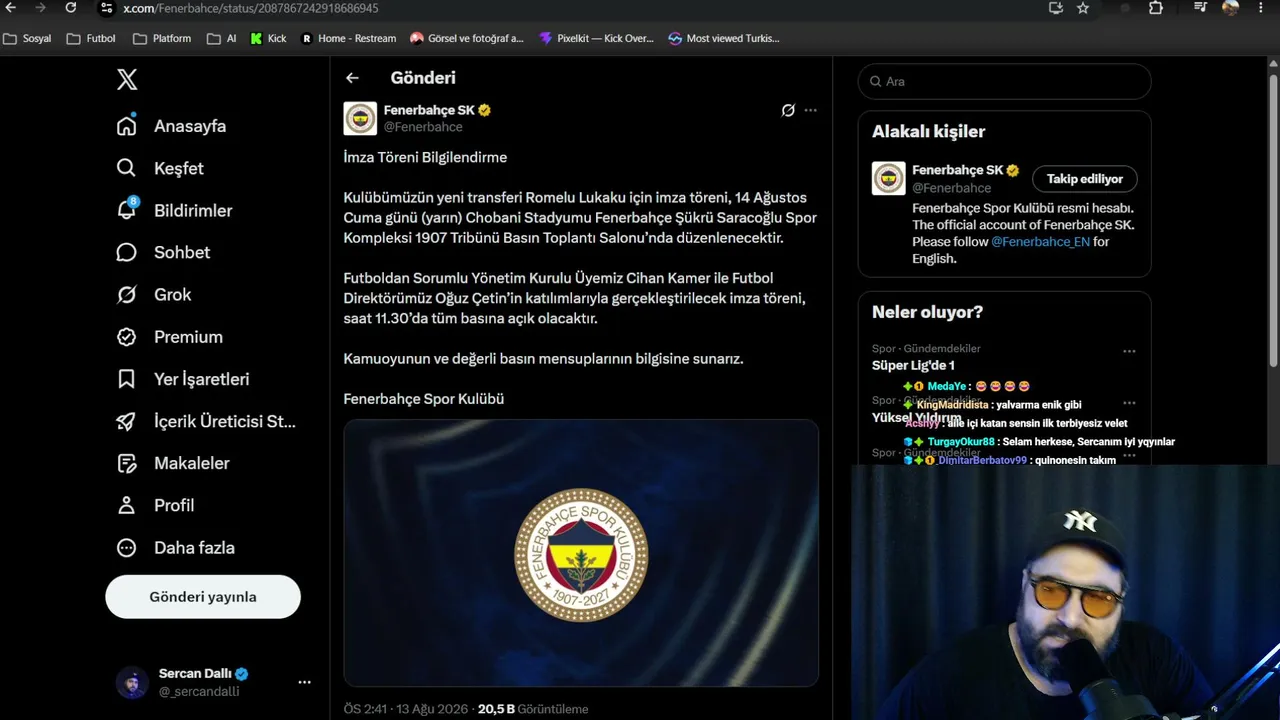Open the Fenerbahçe crest image in the post
The height and width of the screenshot is (720, 1280).
coord(581,553)
